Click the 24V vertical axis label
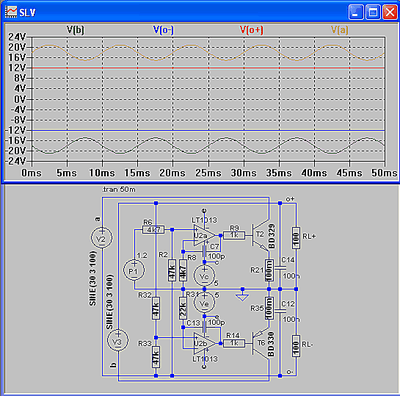 (17, 37)
